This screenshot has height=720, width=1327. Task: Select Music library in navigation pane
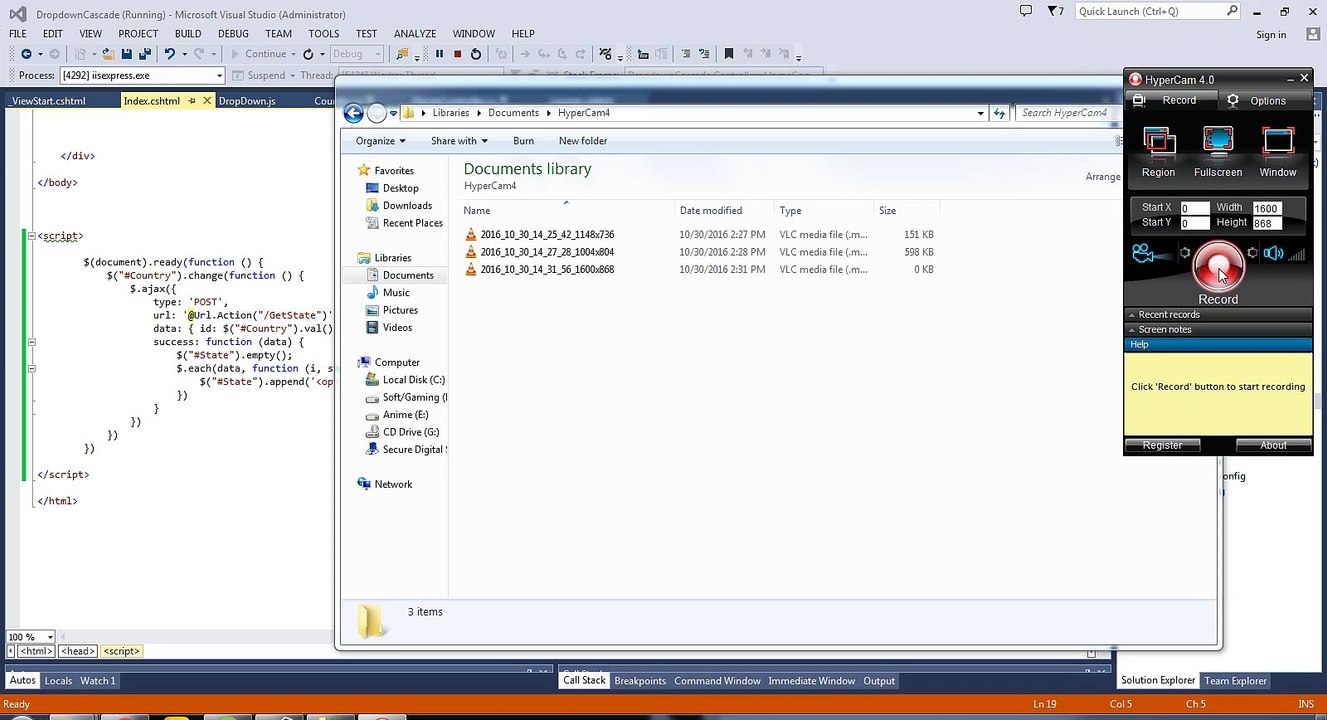pyautogui.click(x=396, y=292)
